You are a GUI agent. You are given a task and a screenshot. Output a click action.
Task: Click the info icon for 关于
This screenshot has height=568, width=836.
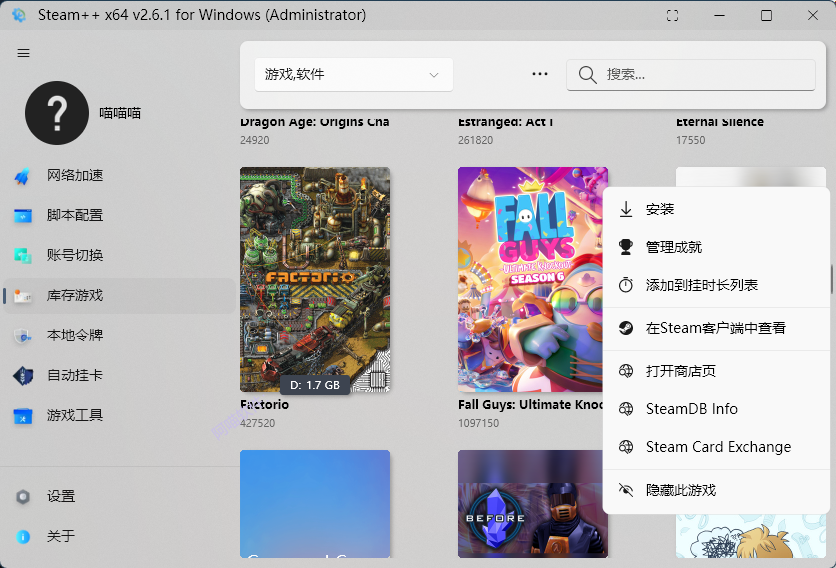pyautogui.click(x=22, y=537)
